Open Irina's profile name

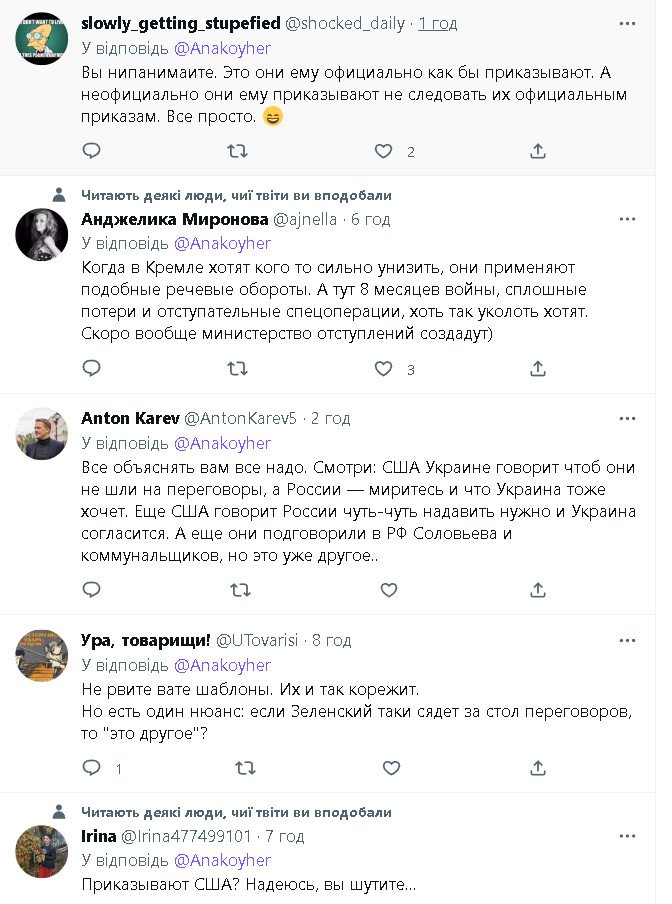pyautogui.click(x=98, y=836)
